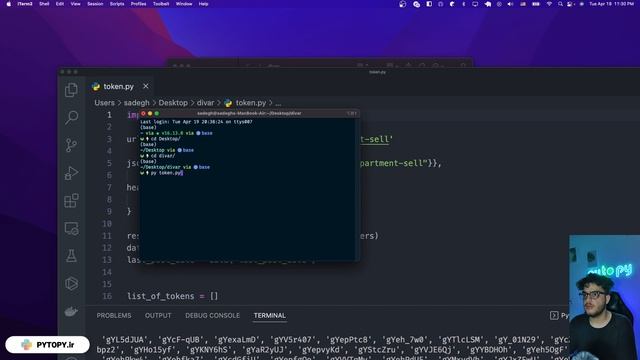This screenshot has width=640, height=360.
Task: Click the iTerm2 window yellow minimize button
Action: [x=150, y=113]
